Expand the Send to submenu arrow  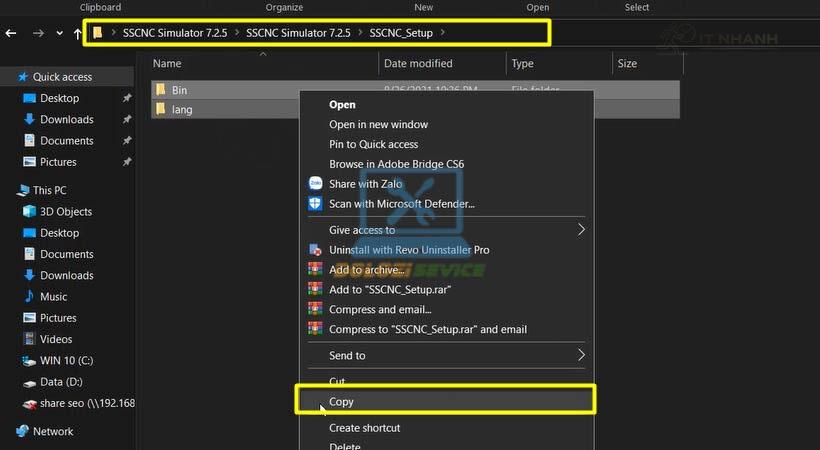(x=580, y=355)
